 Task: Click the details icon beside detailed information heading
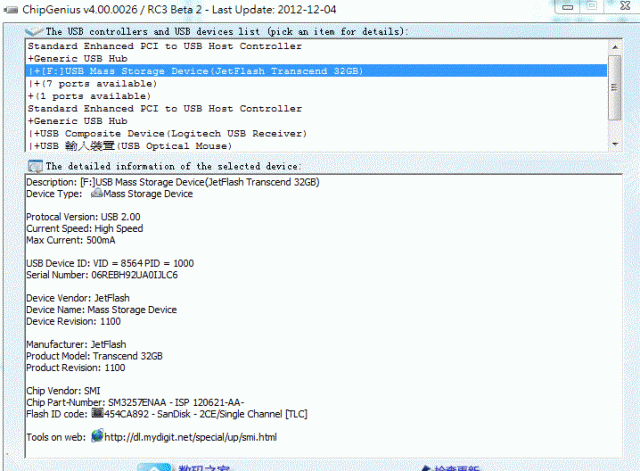click(35, 166)
